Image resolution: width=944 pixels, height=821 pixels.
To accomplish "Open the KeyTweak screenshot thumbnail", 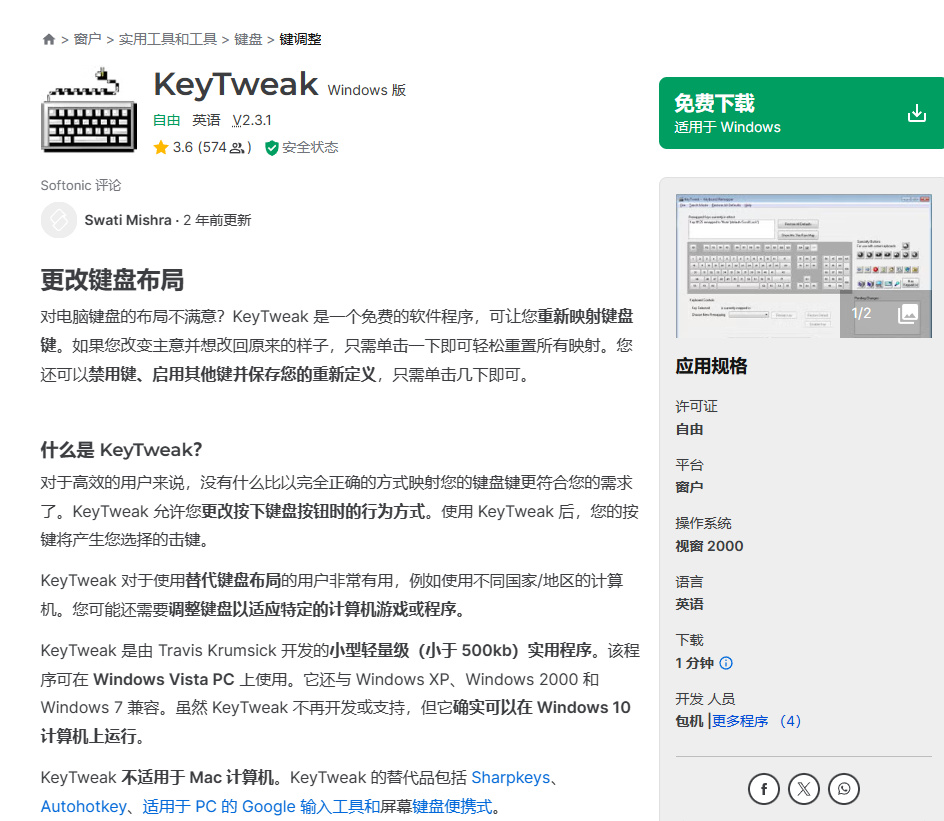I will 804,265.
